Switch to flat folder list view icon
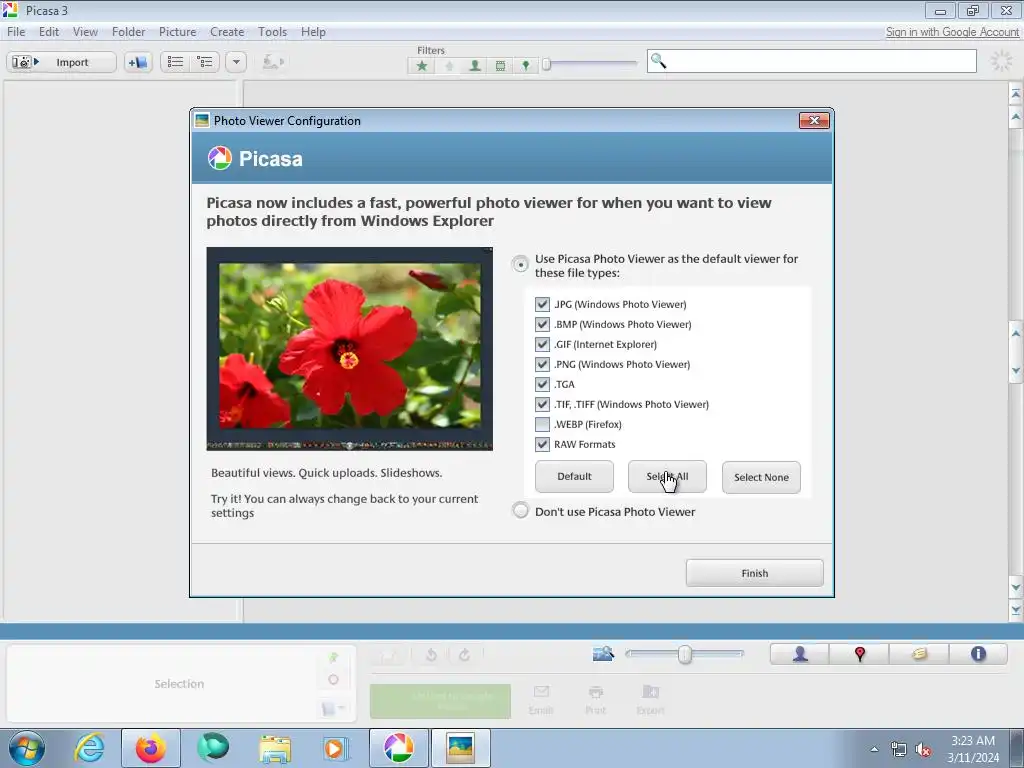Image resolution: width=1024 pixels, height=768 pixels. 175,62
